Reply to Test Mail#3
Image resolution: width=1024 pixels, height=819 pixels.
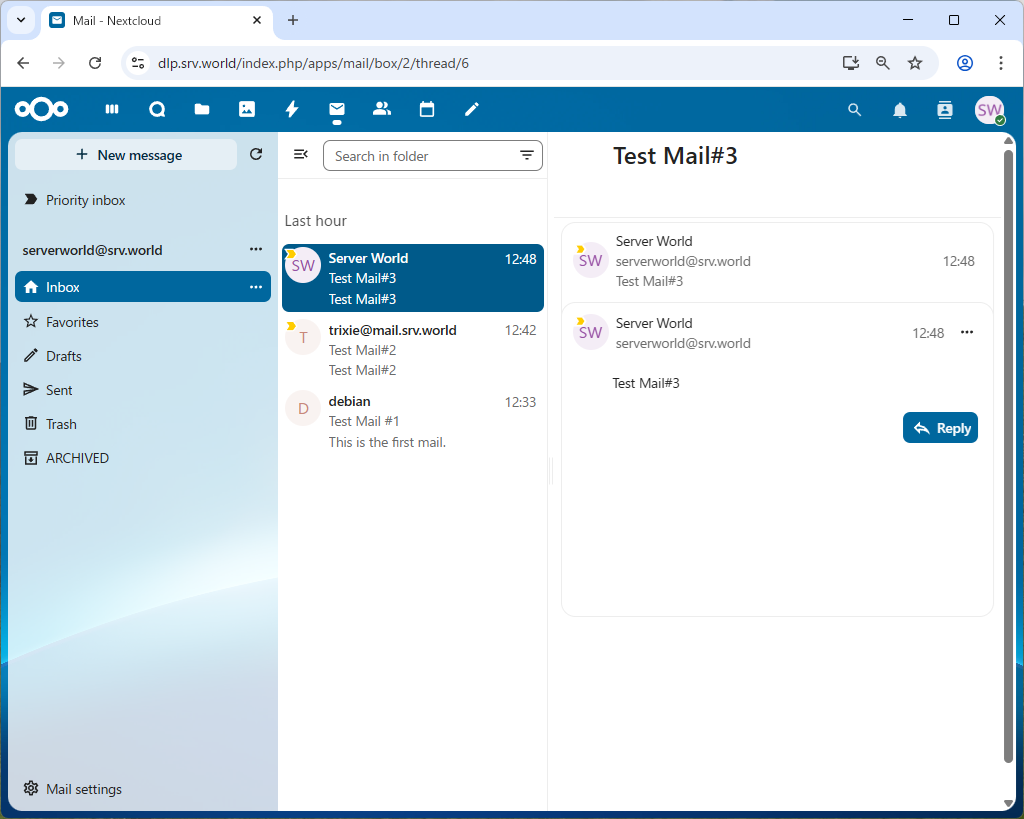[940, 428]
